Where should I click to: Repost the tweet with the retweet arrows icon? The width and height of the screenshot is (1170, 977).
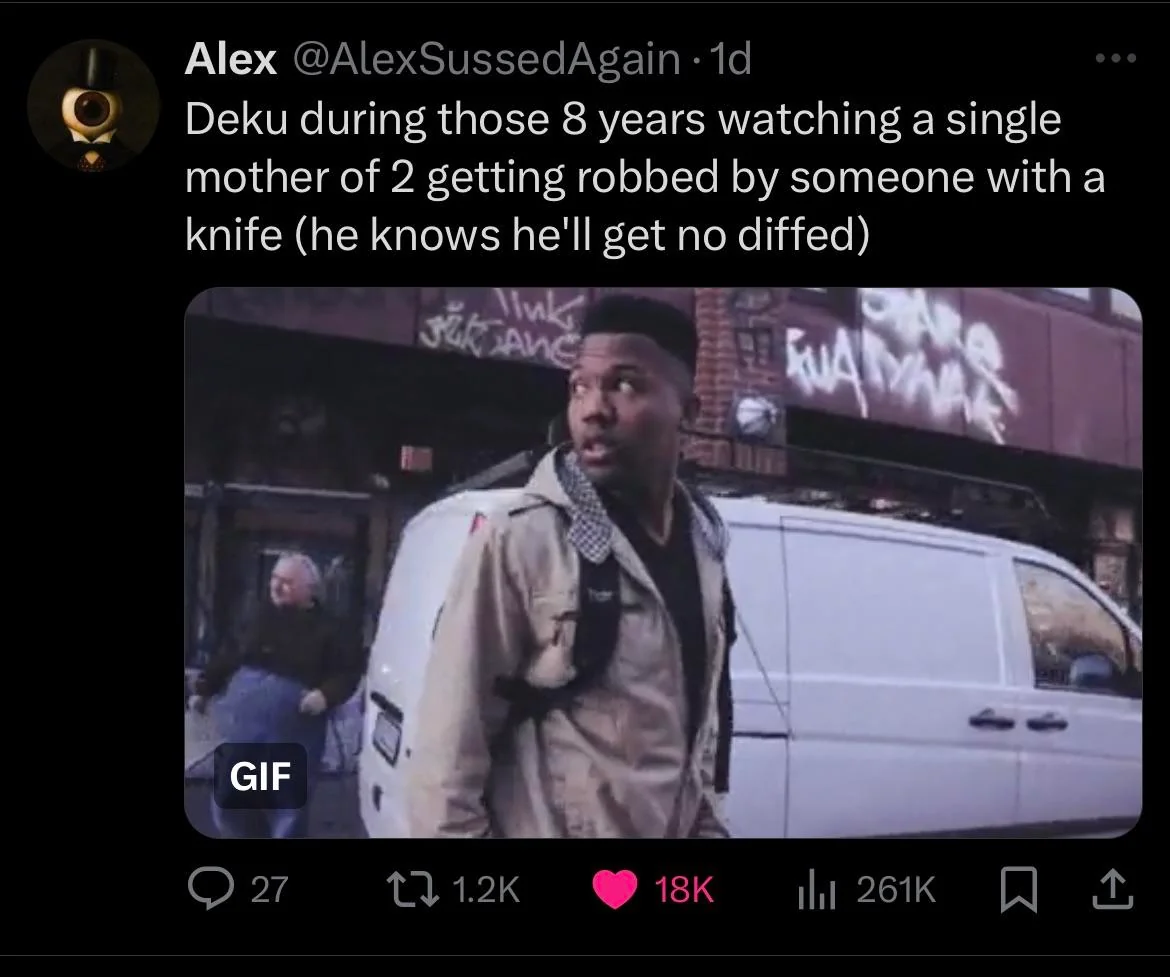pos(412,889)
